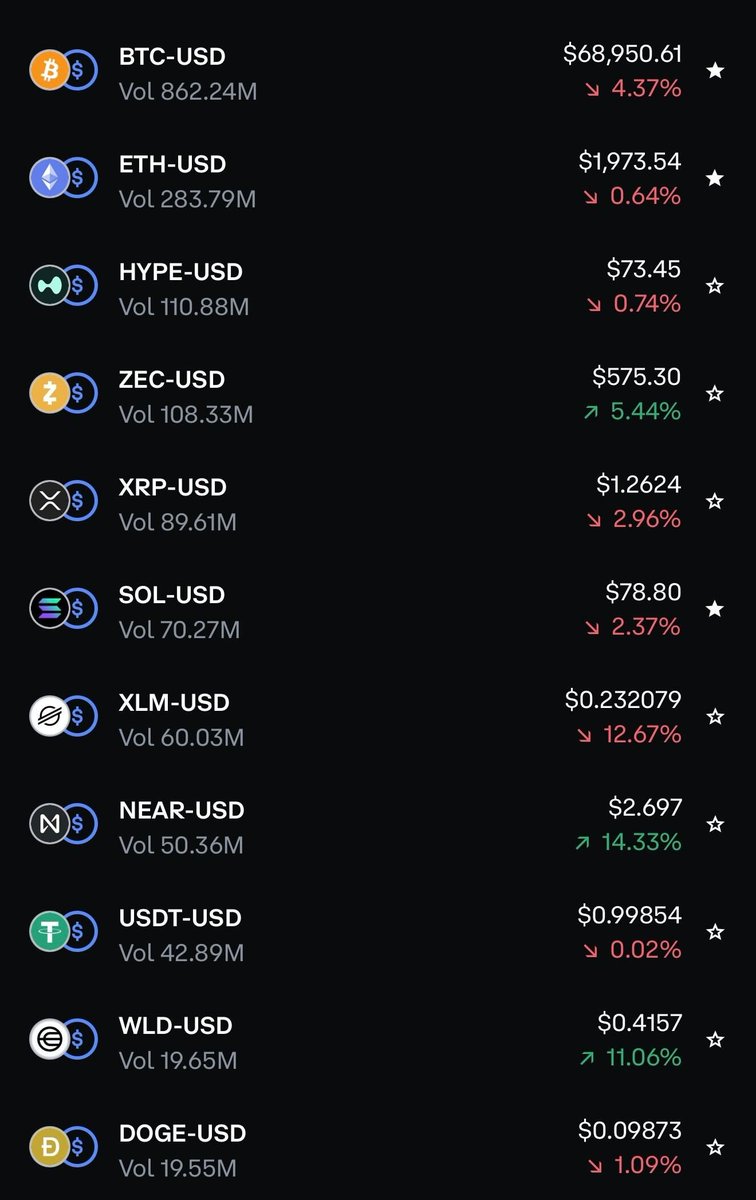This screenshot has width=756, height=1200.
Task: Open the Tether USDT icon
Action: 49,932
